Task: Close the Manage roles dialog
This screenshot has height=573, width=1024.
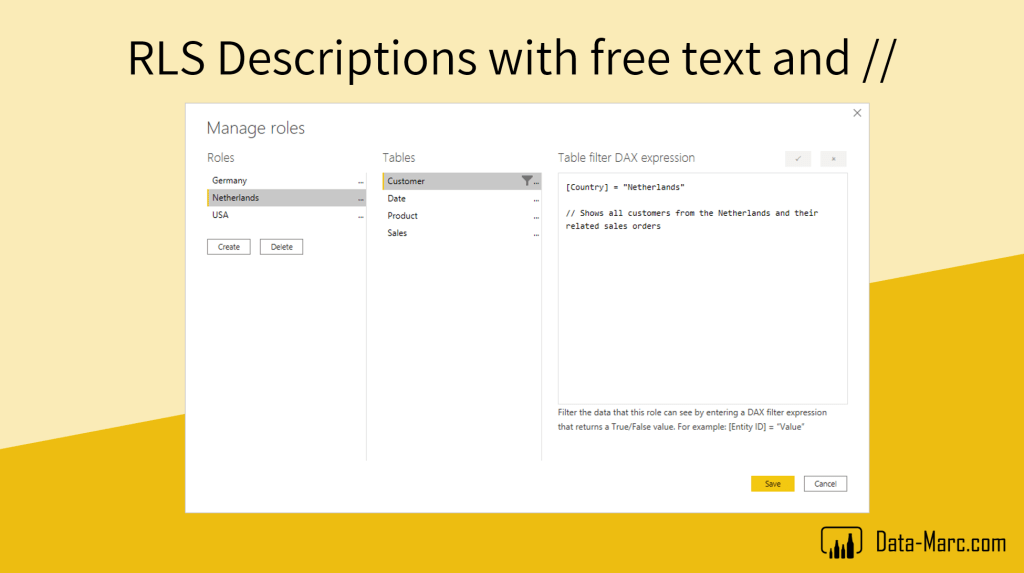Action: pos(857,113)
